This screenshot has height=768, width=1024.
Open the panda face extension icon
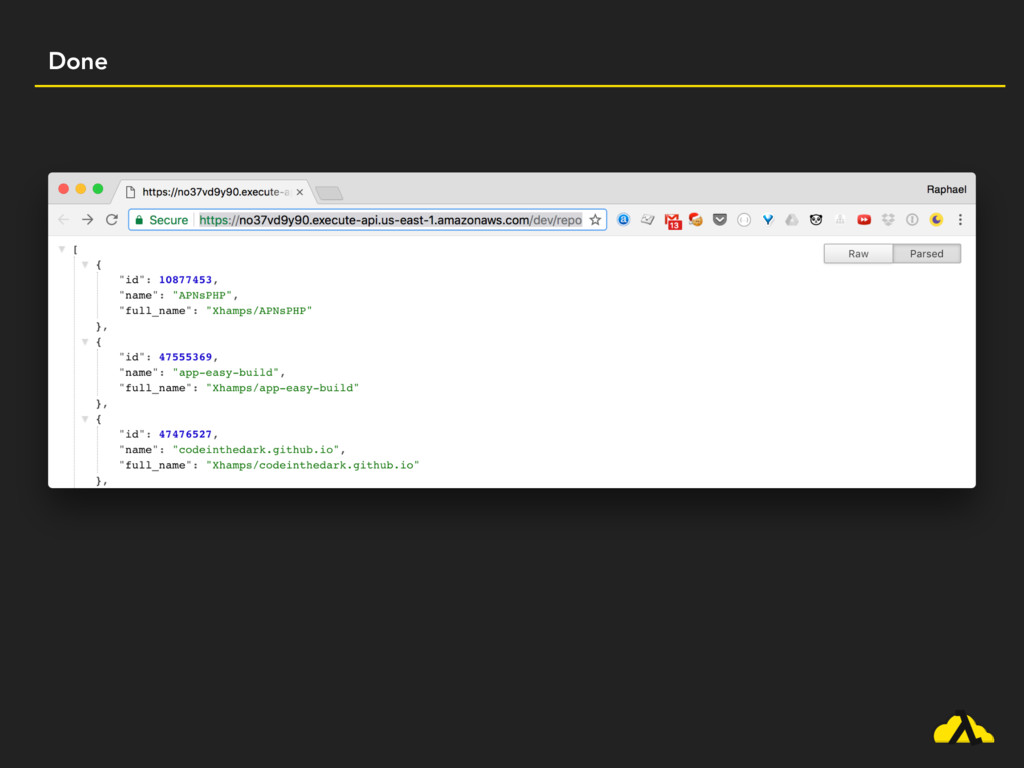pos(816,220)
